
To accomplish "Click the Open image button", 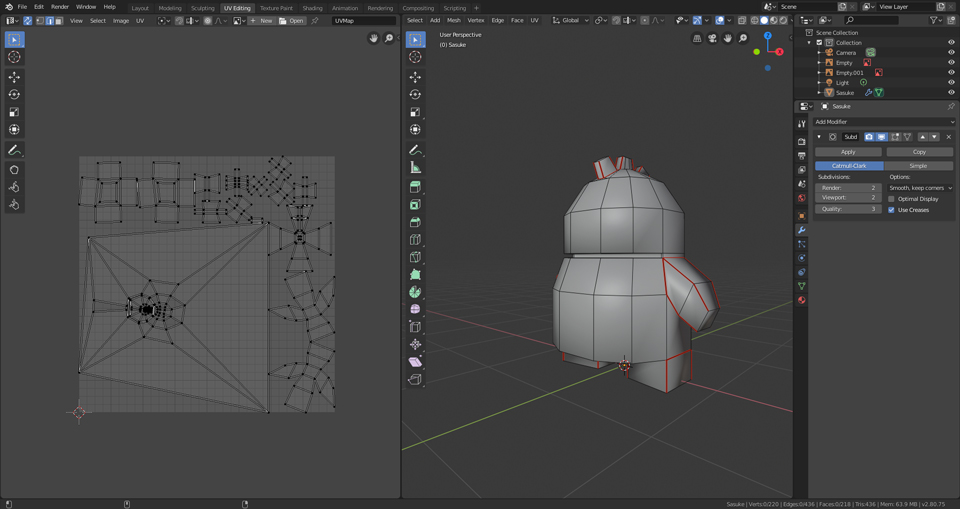I will [292, 20].
